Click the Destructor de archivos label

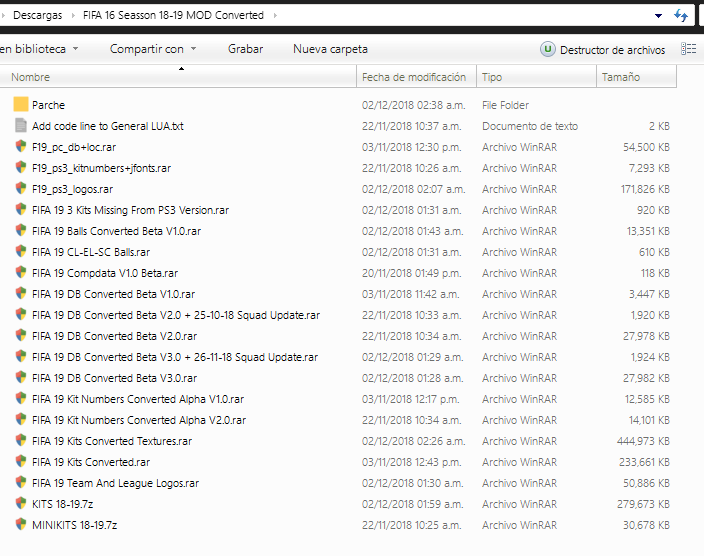click(612, 50)
